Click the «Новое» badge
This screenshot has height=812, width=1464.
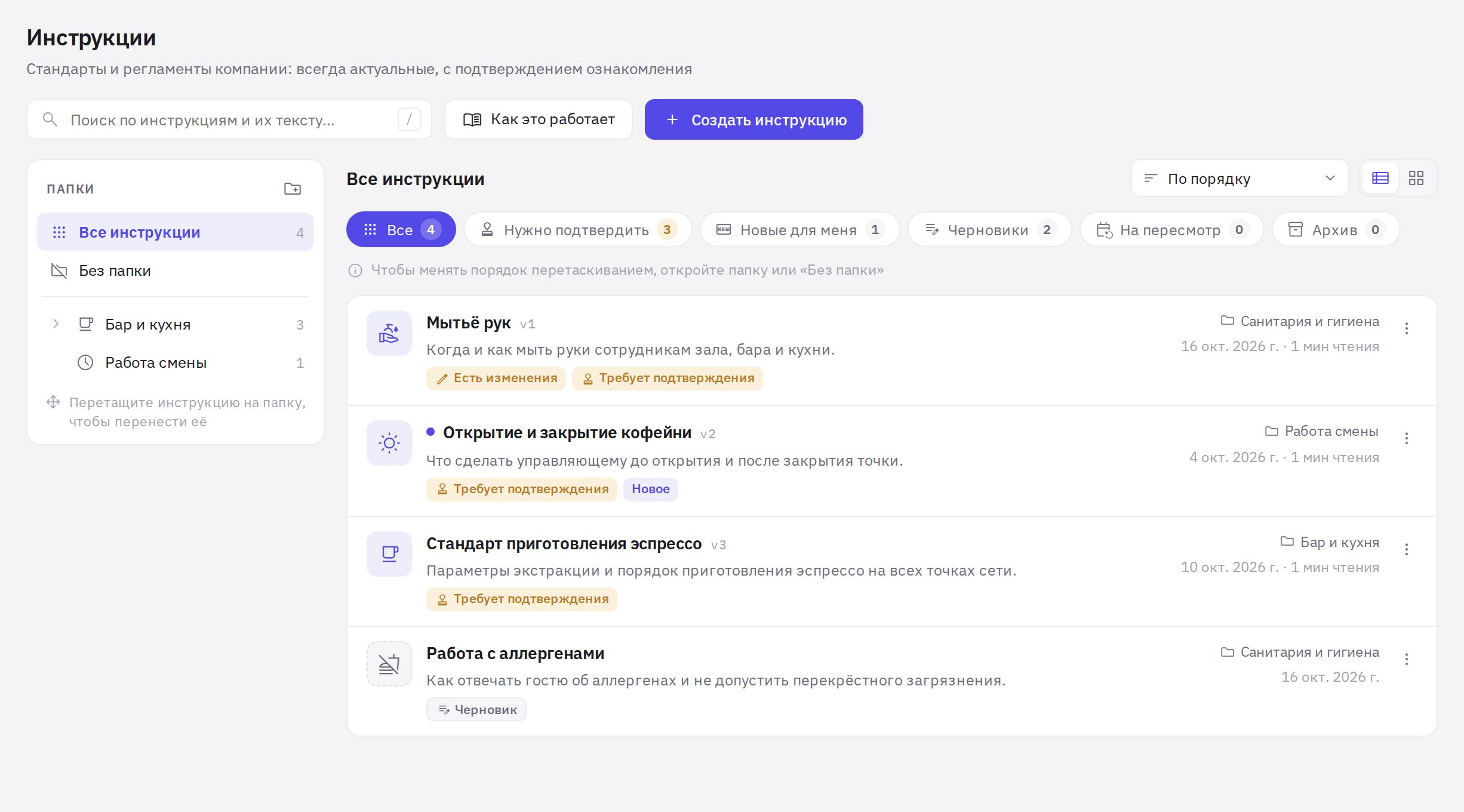click(x=651, y=490)
